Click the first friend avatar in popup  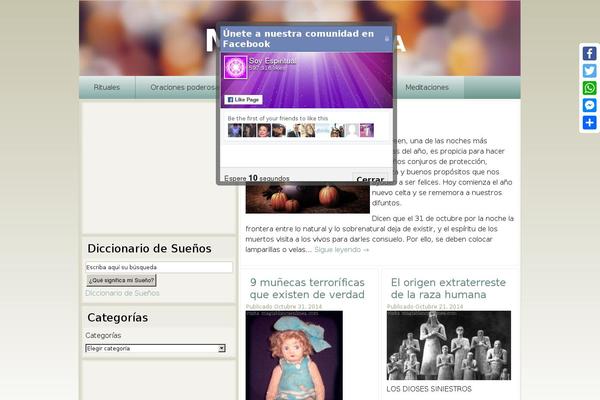235,130
